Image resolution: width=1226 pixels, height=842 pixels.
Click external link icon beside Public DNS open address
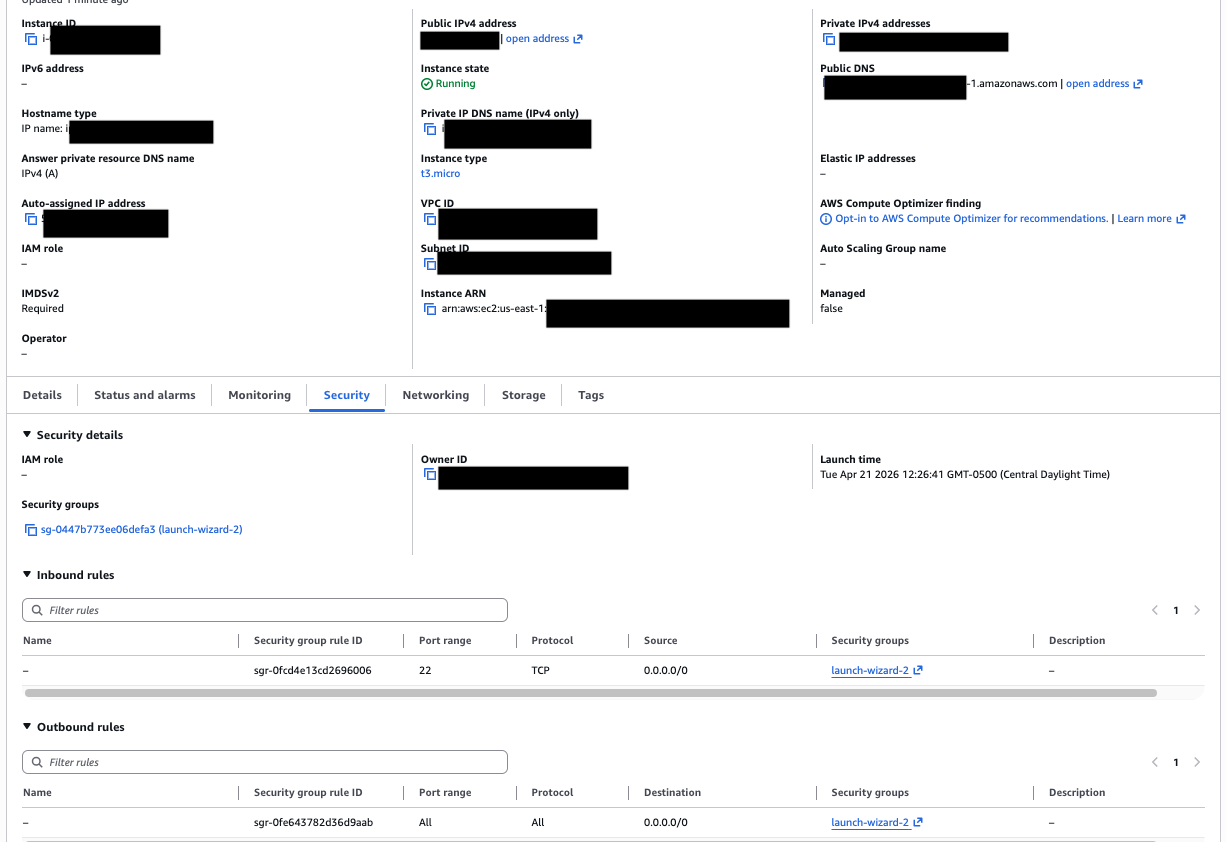point(1138,84)
